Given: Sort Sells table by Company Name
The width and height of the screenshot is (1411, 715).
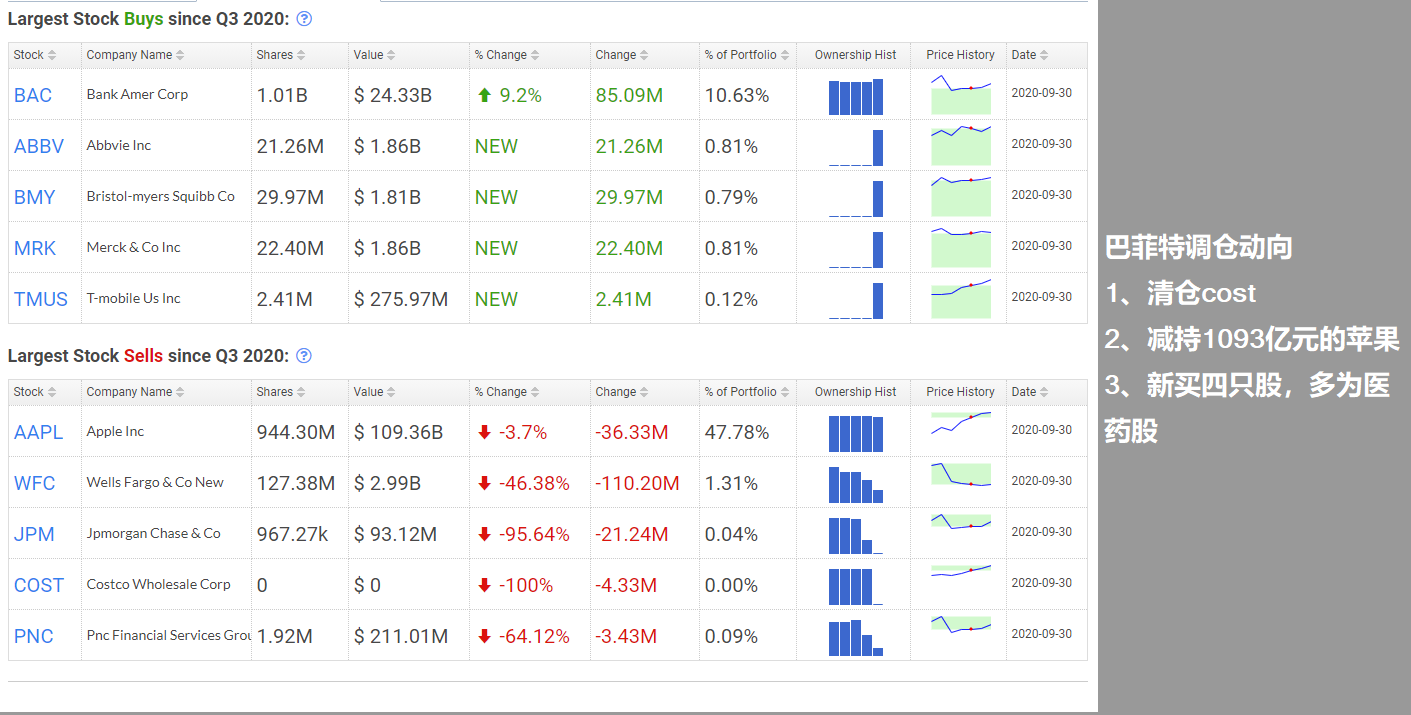Looking at the screenshot, I should tap(135, 392).
